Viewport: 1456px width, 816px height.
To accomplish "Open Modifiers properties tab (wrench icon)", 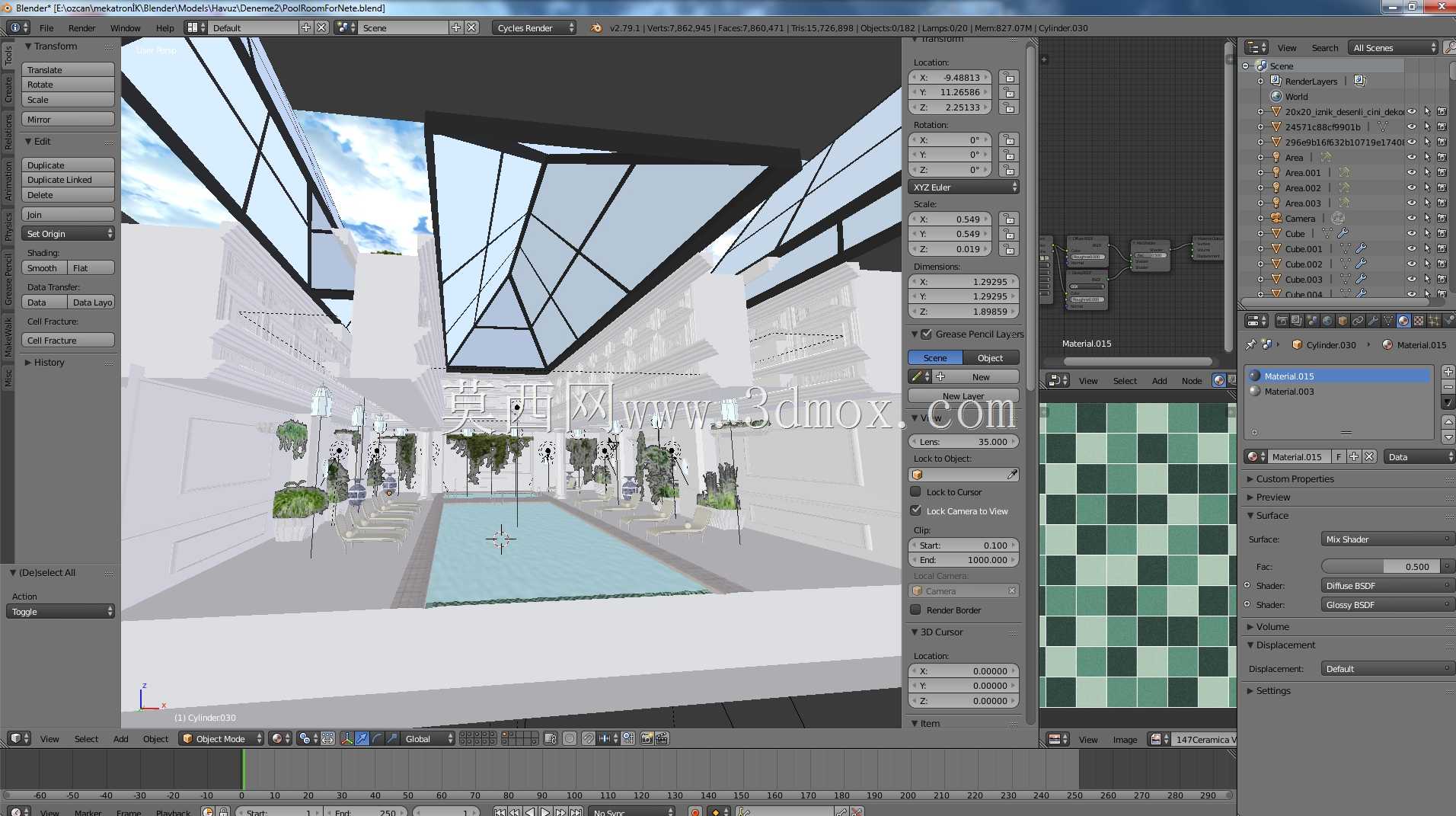I will [x=1373, y=321].
